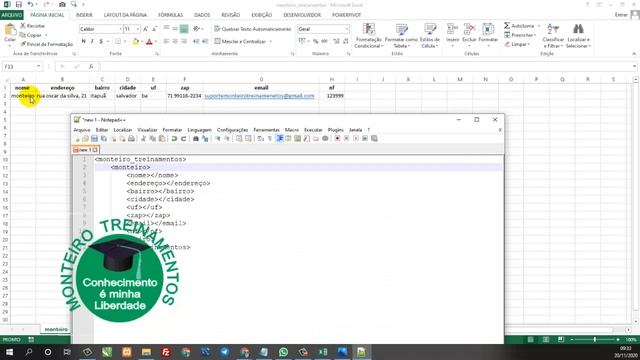Screen dimensions: 640x360
Task: Click the Preencher button in ribbon
Action: (x=520, y=35)
